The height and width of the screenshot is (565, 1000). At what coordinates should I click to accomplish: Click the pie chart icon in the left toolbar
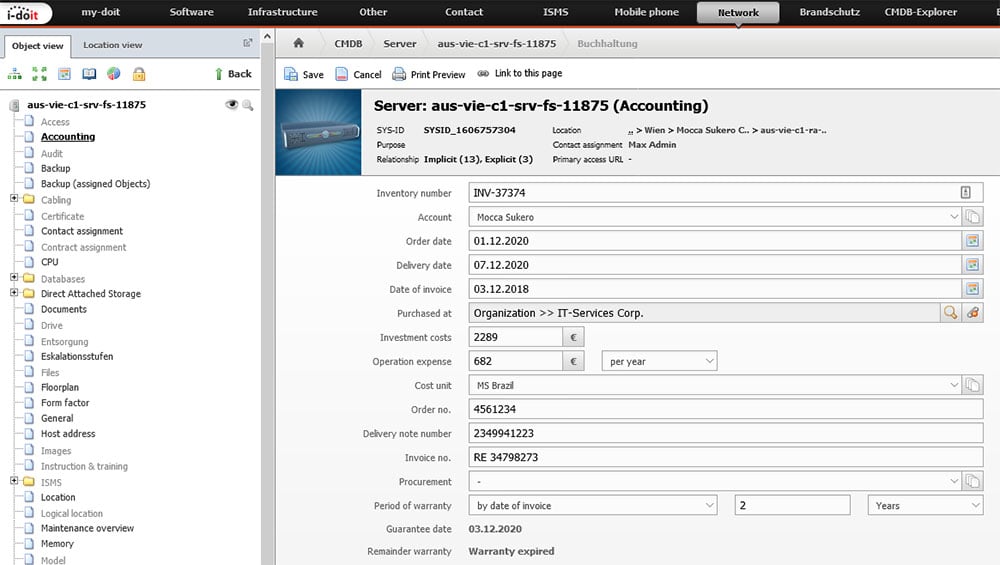pos(114,74)
